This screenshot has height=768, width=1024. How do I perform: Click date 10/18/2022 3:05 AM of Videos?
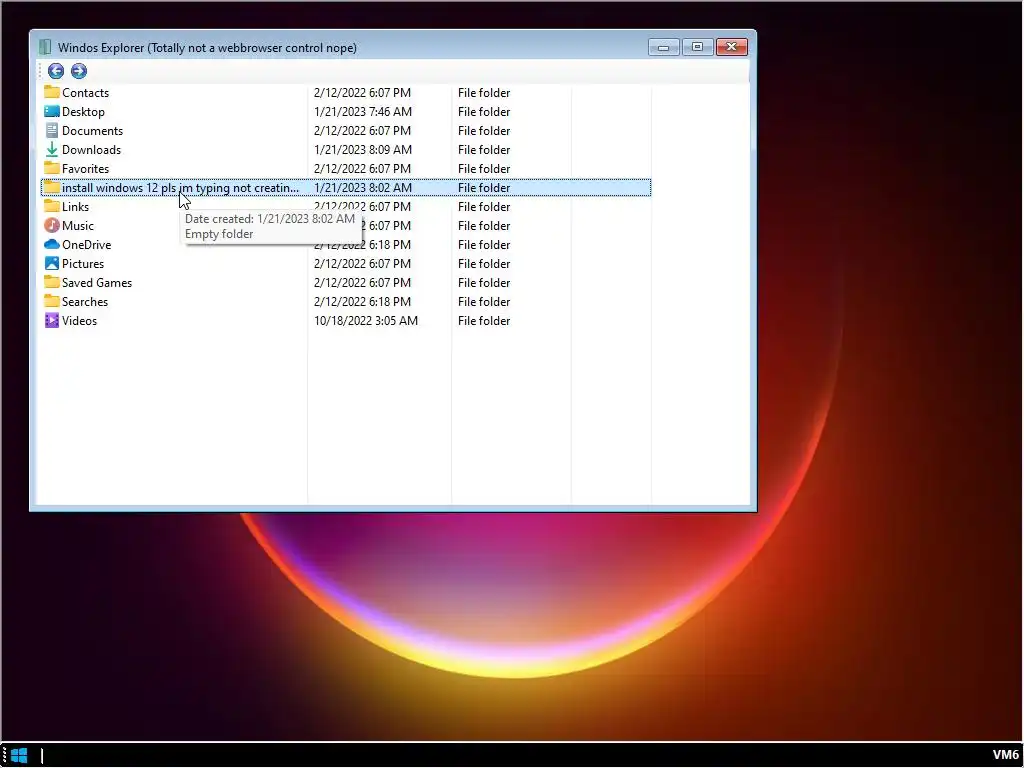point(366,320)
